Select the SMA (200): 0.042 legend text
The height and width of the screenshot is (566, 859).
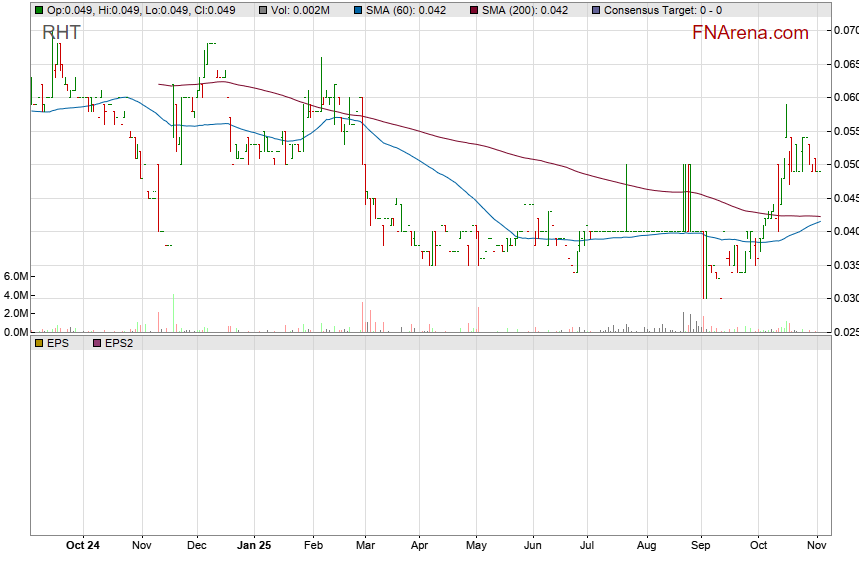pos(528,10)
